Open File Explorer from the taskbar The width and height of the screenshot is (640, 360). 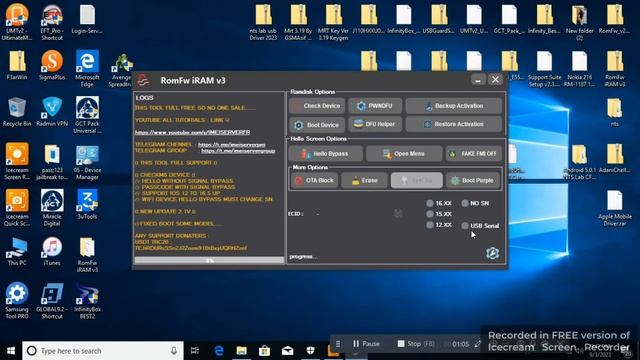(242, 351)
